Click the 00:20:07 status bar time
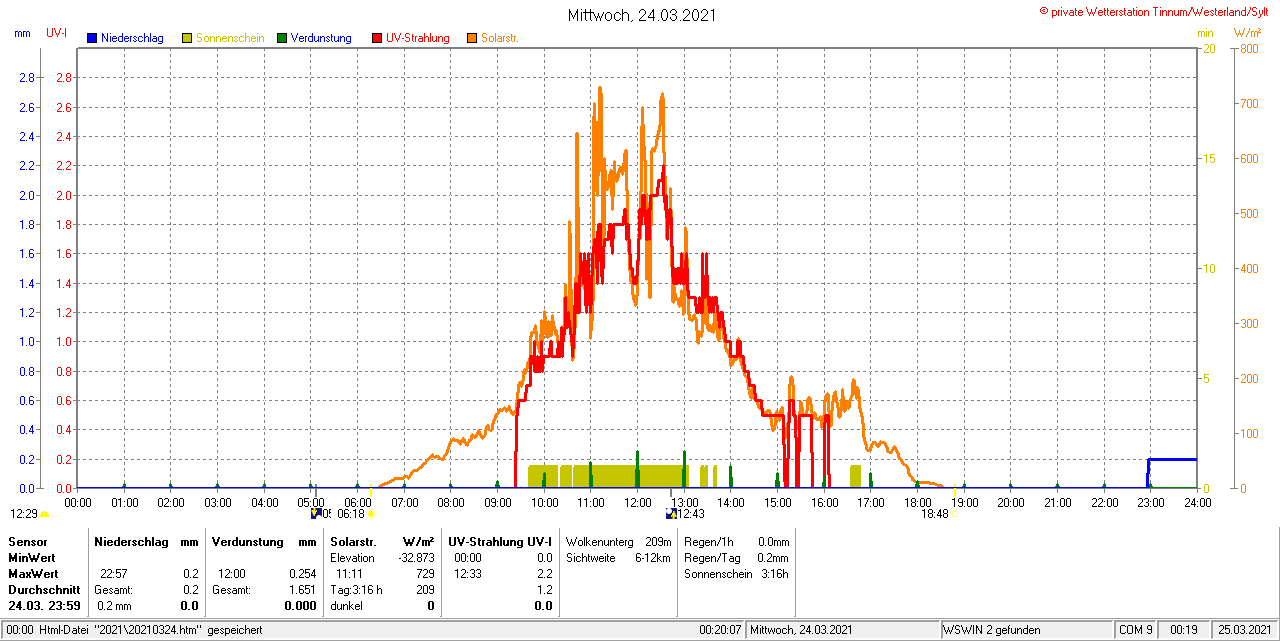This screenshot has height=641, width=1280. point(720,631)
